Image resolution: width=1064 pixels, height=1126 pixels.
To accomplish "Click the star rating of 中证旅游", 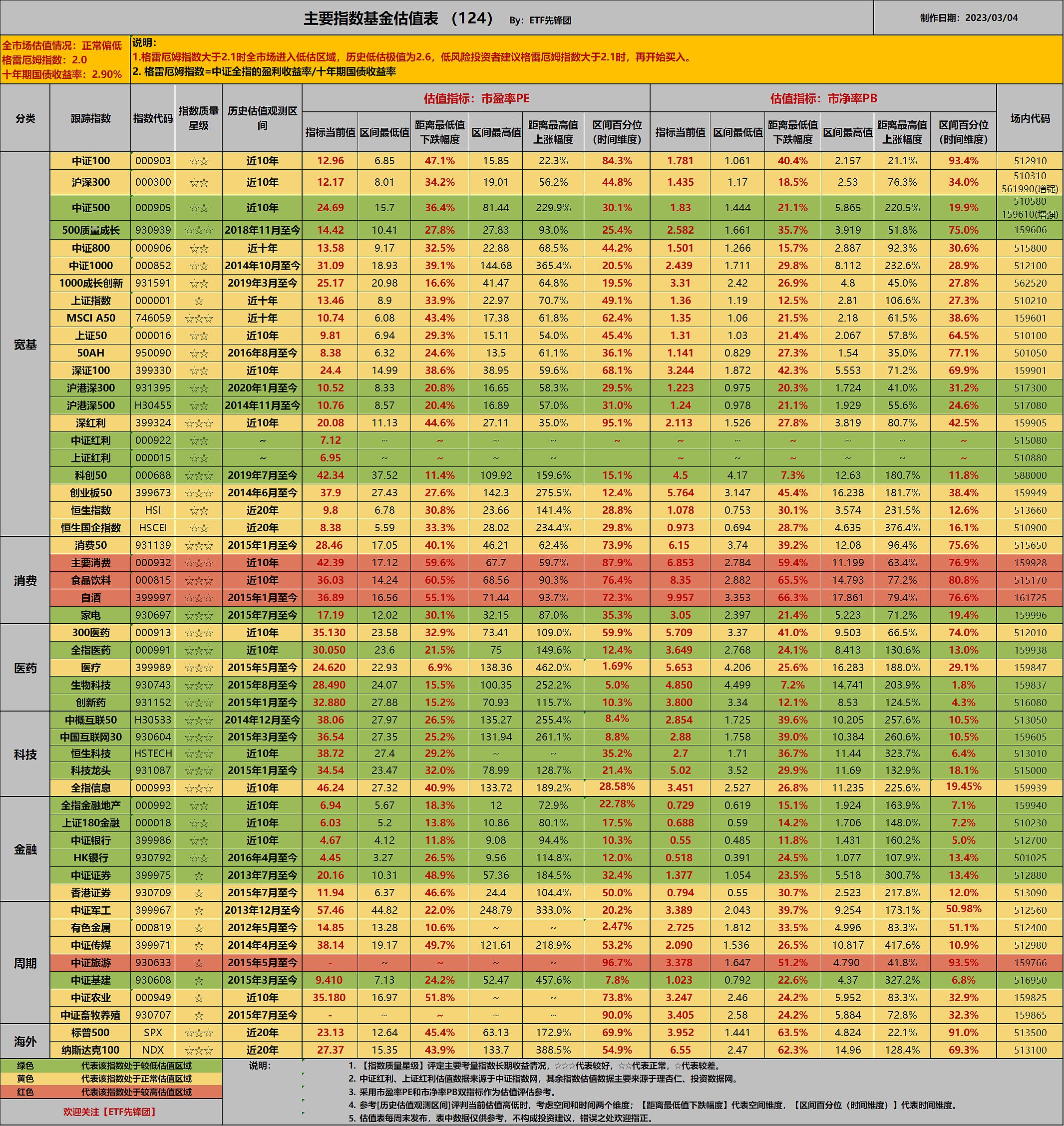I will click(x=199, y=963).
